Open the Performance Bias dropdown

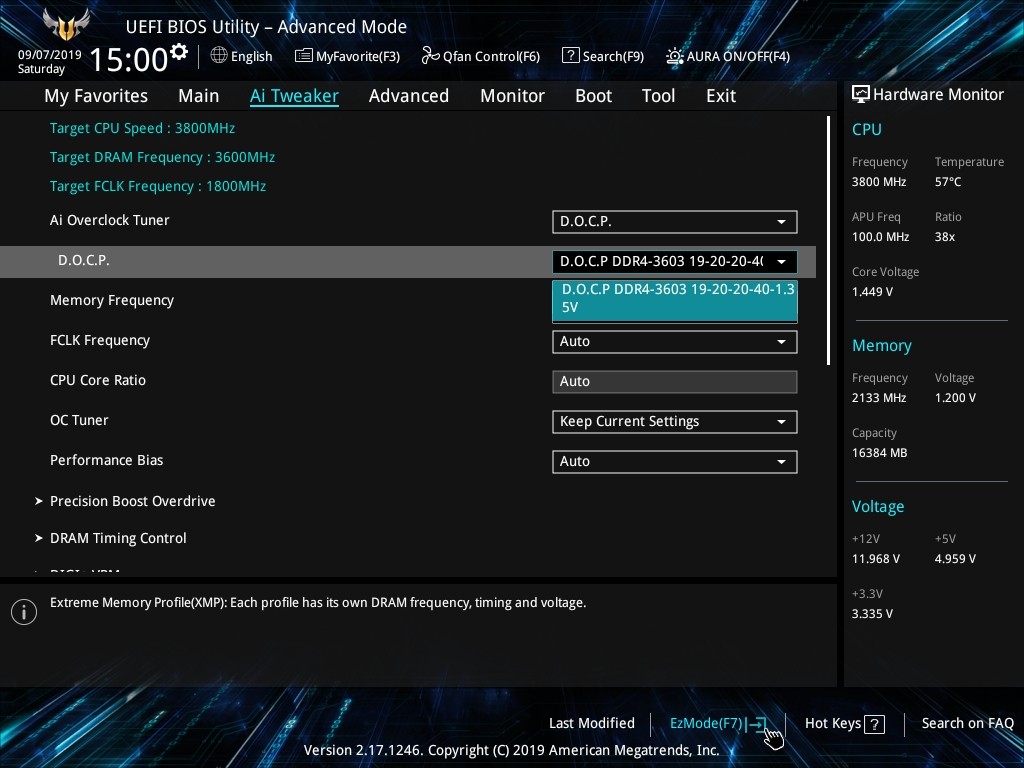674,461
